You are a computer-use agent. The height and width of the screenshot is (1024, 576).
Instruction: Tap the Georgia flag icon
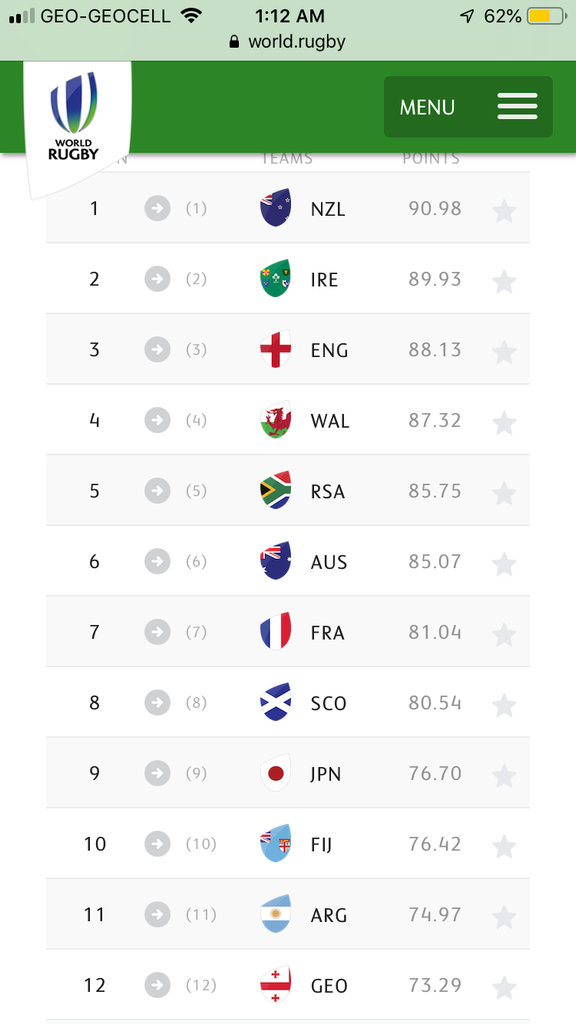276,984
